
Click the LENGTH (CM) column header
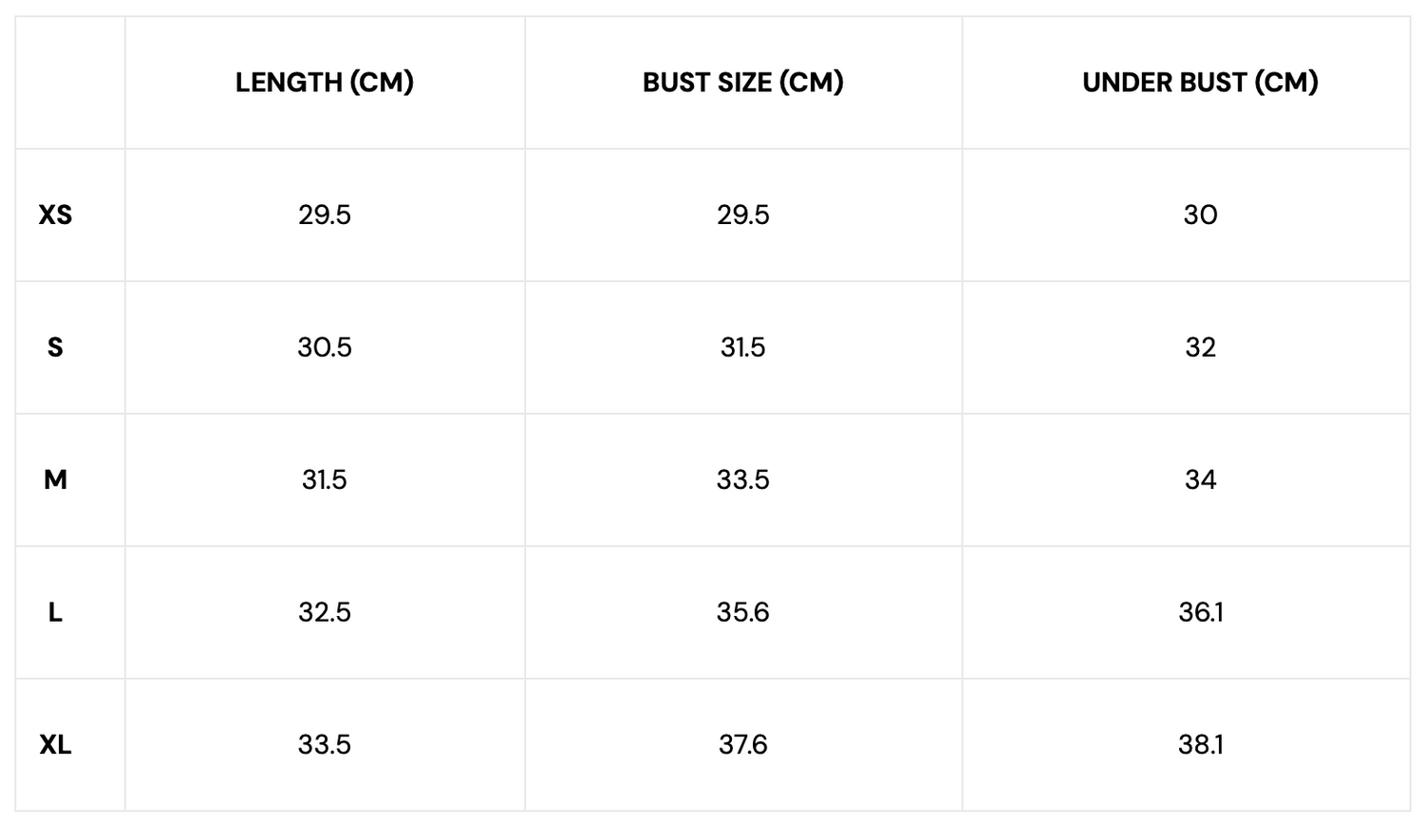pyautogui.click(x=325, y=83)
